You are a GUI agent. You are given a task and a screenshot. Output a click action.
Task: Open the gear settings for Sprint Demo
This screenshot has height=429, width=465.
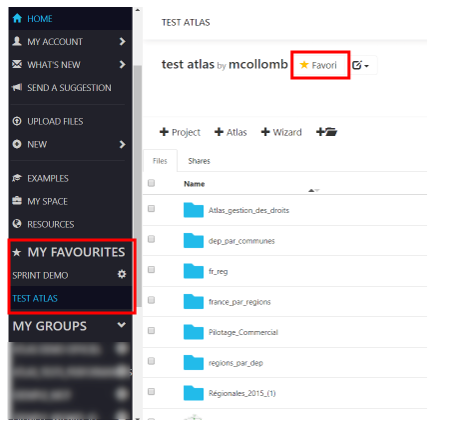(122, 274)
